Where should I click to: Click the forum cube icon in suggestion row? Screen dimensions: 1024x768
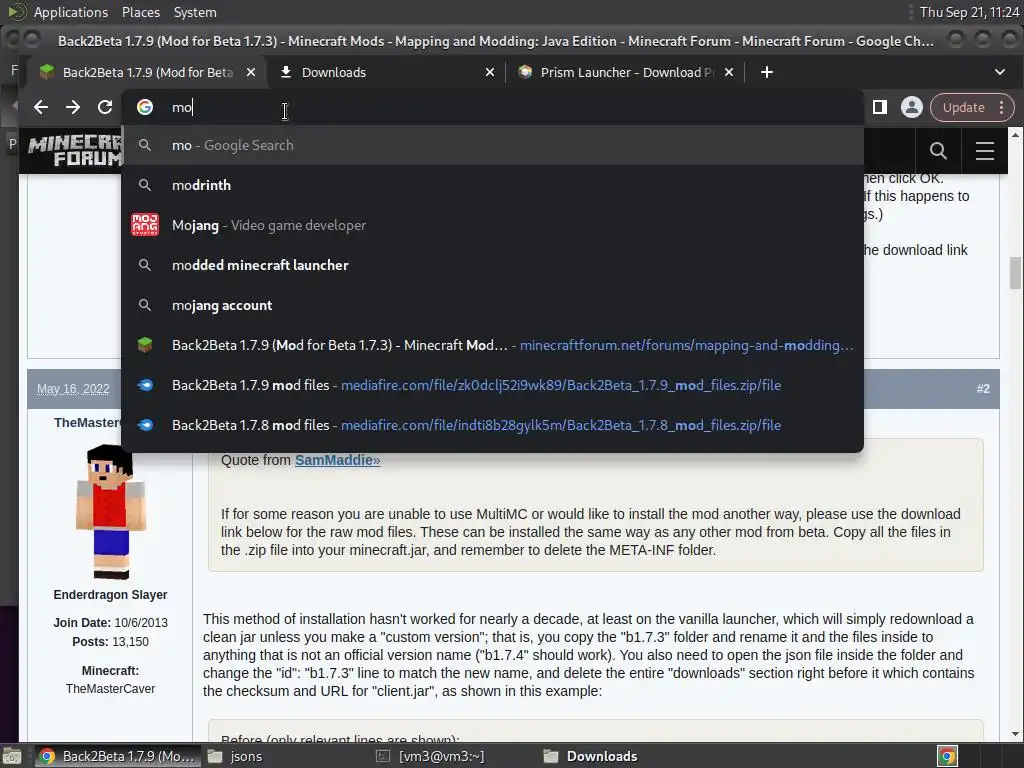coord(145,345)
